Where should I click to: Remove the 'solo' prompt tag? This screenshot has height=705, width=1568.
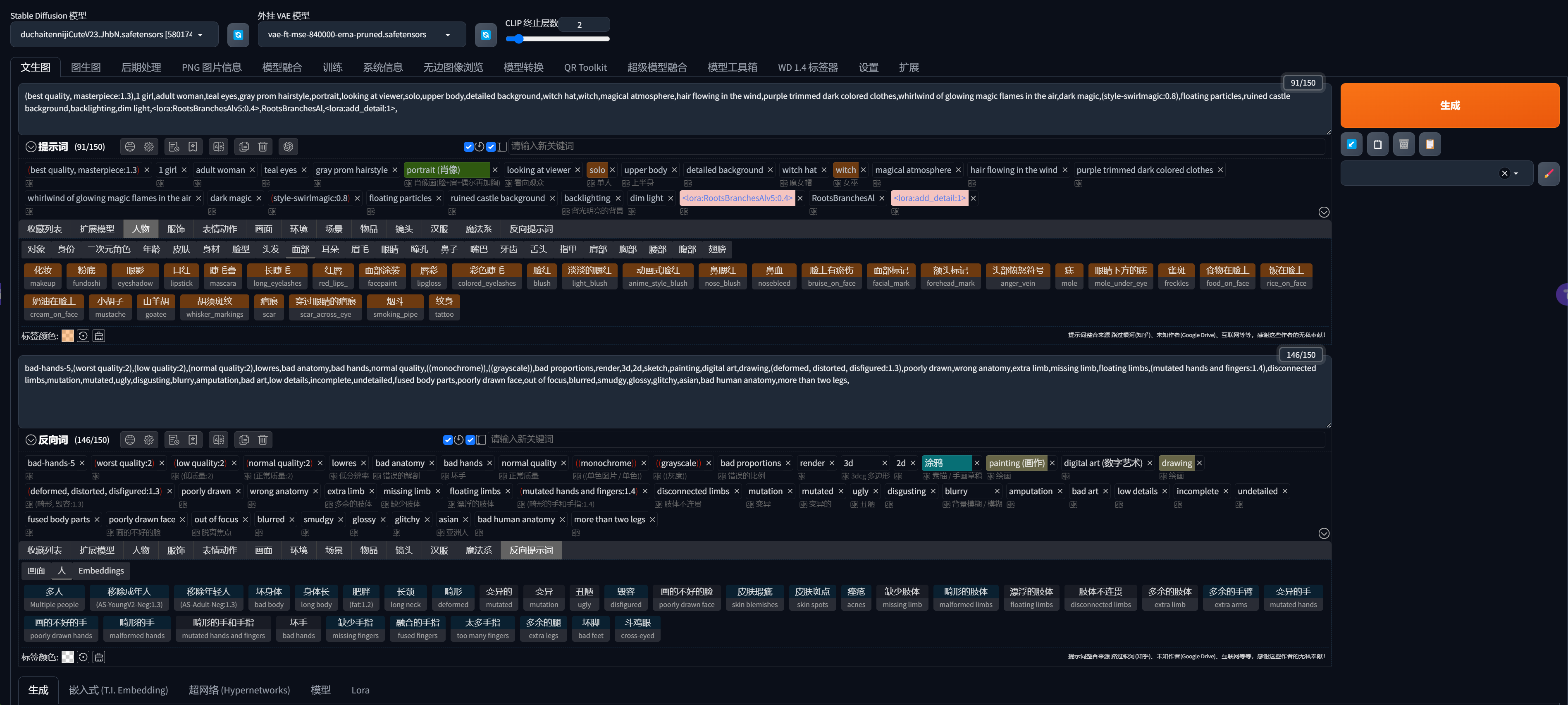pos(612,170)
